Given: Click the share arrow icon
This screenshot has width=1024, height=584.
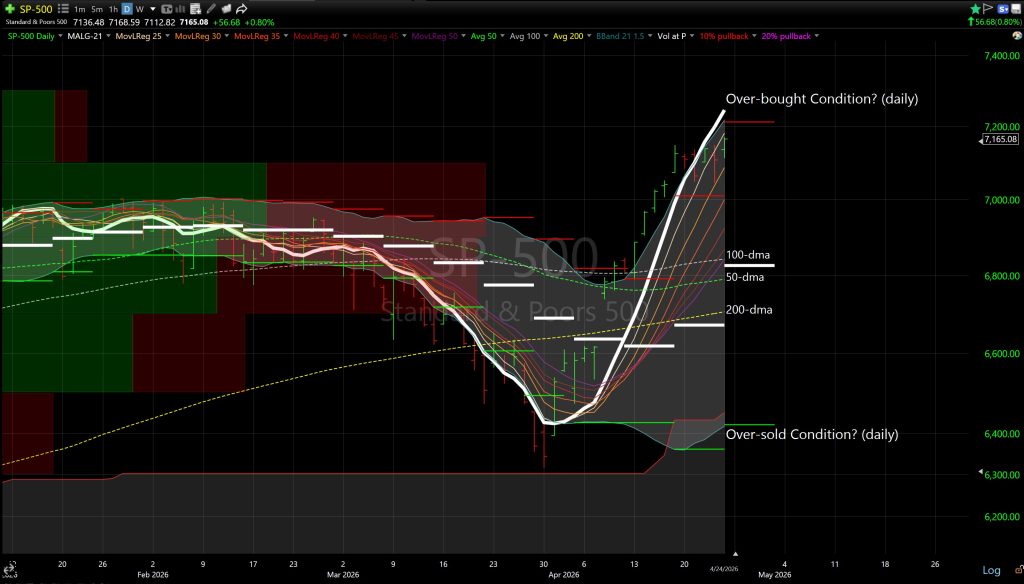Looking at the screenshot, I should click(242, 9).
